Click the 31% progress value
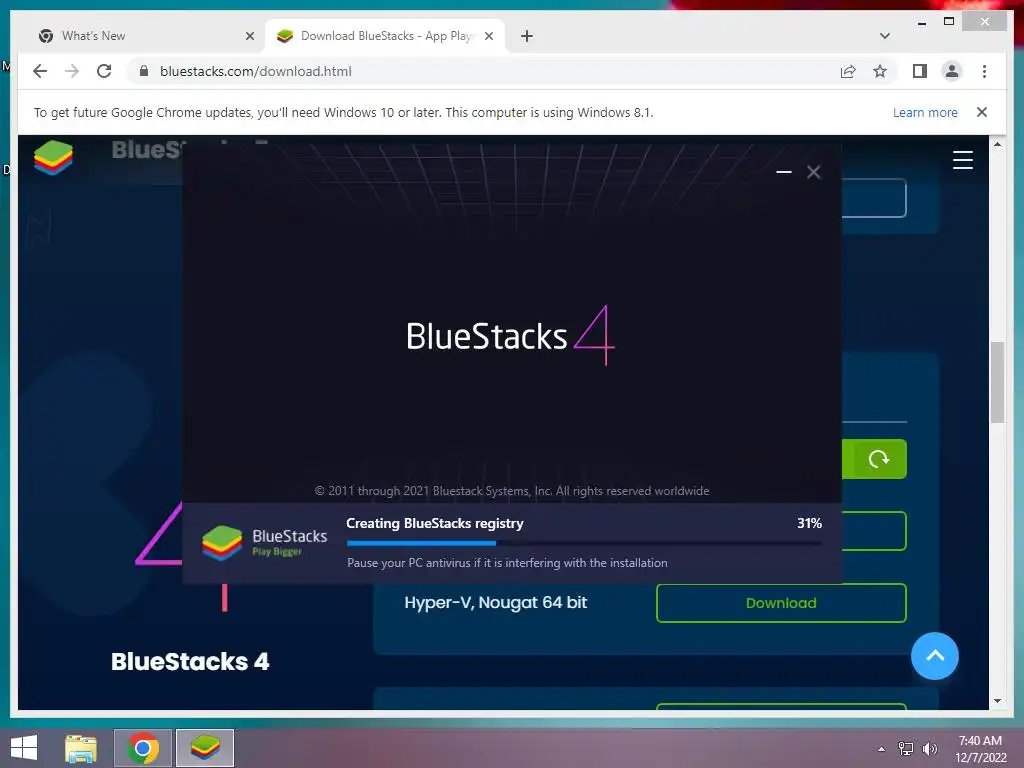 tap(809, 523)
